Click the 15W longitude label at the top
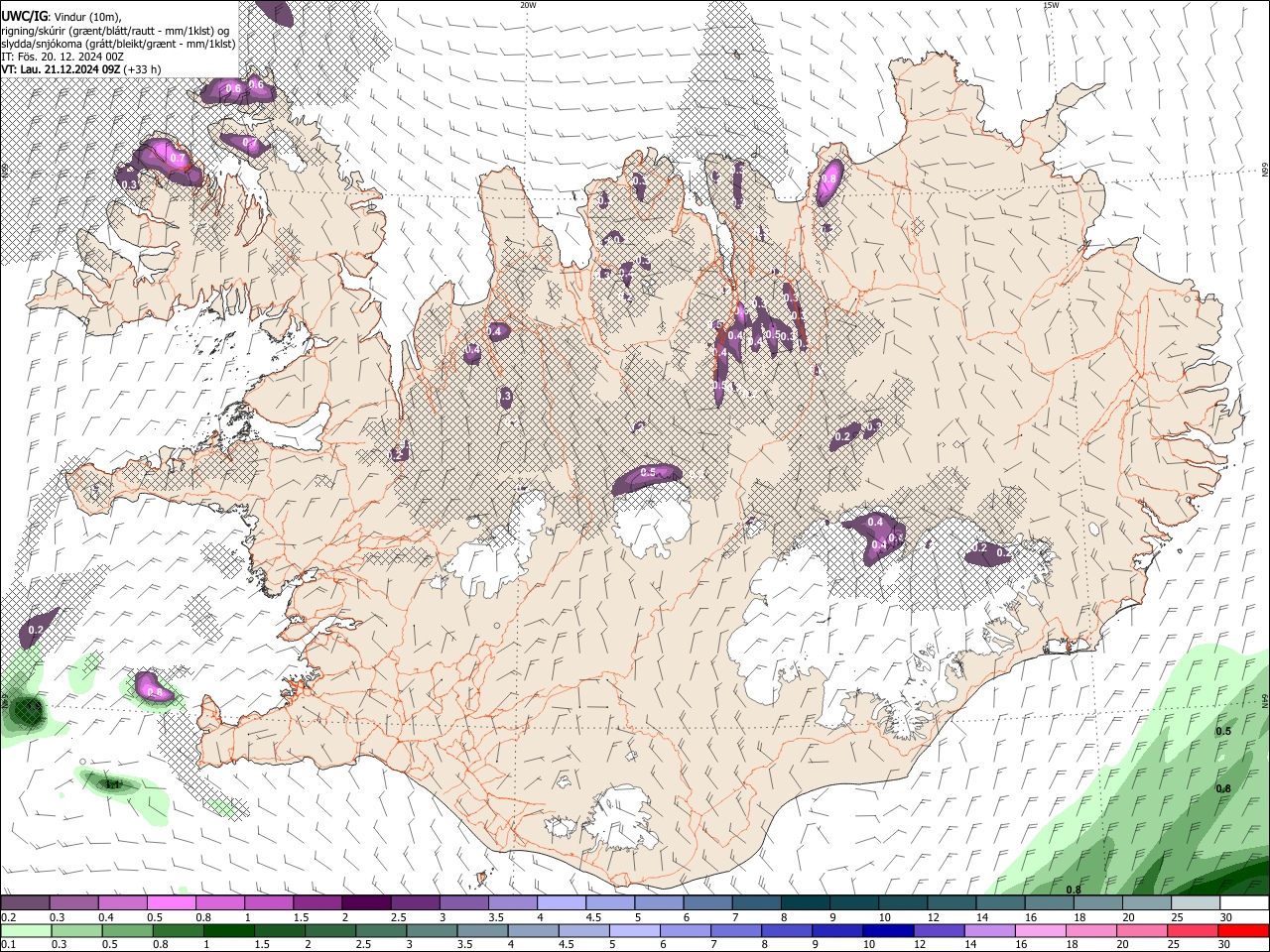Screen dimensions: 1270x952 pyautogui.click(x=1051, y=5)
